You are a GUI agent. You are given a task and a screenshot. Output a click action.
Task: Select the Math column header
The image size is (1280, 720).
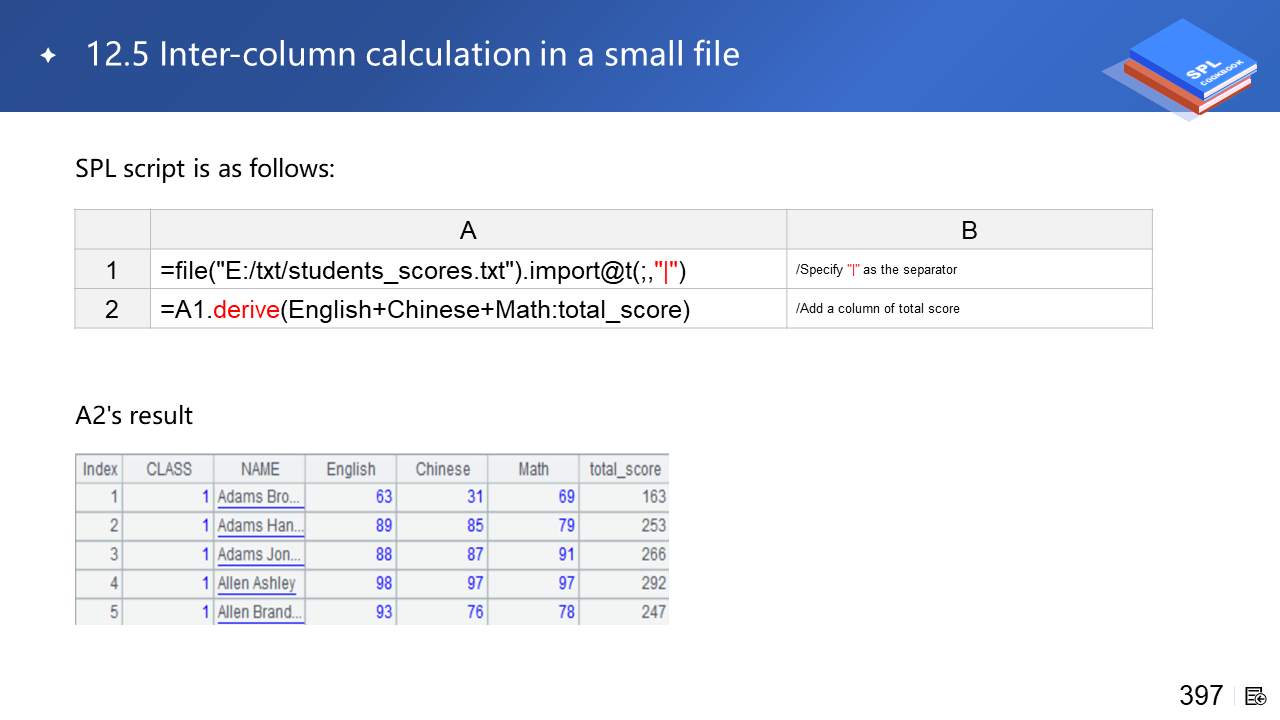[533, 469]
